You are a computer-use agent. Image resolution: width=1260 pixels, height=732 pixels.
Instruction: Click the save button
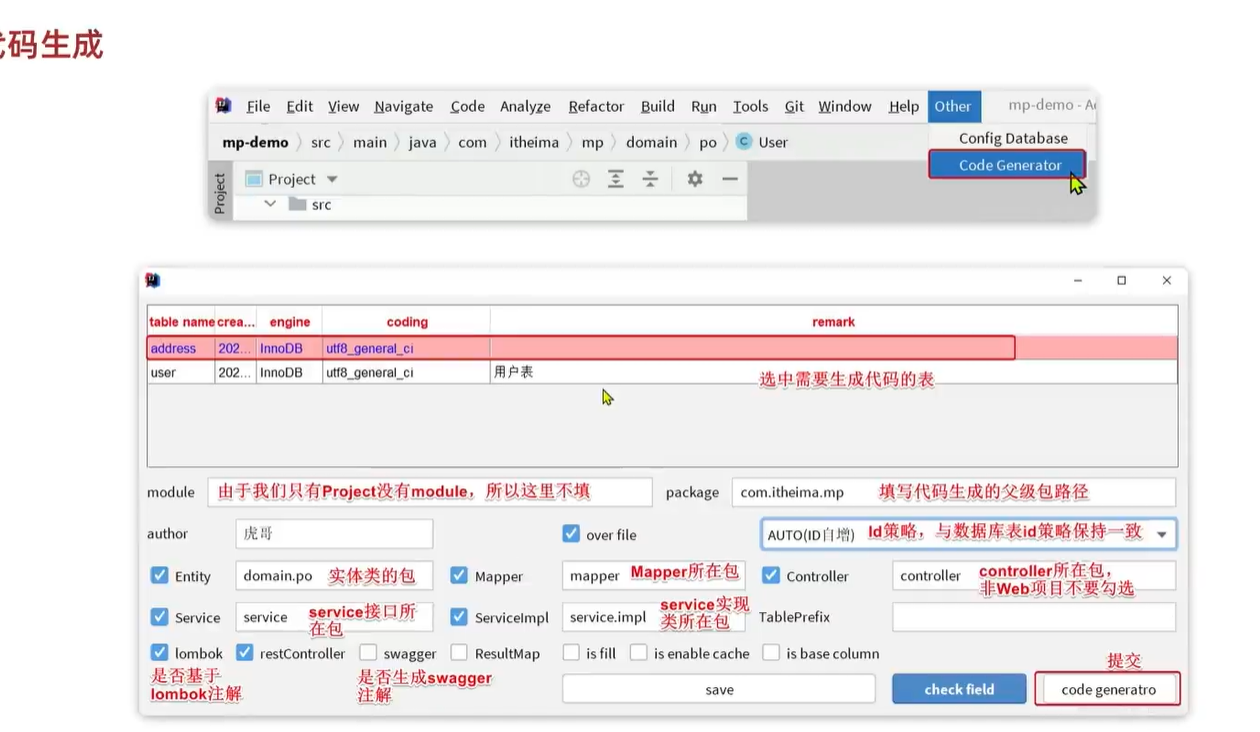718,689
